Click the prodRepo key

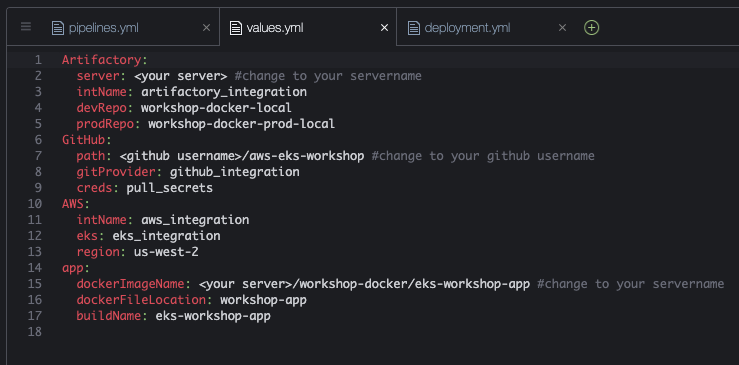point(105,124)
